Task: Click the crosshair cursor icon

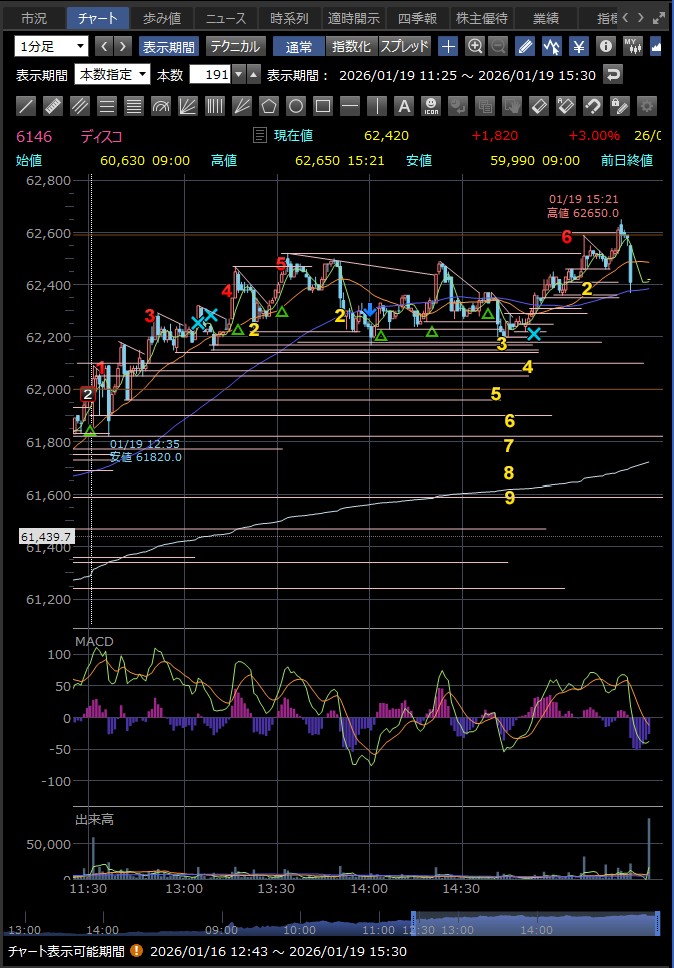Action: [x=448, y=46]
